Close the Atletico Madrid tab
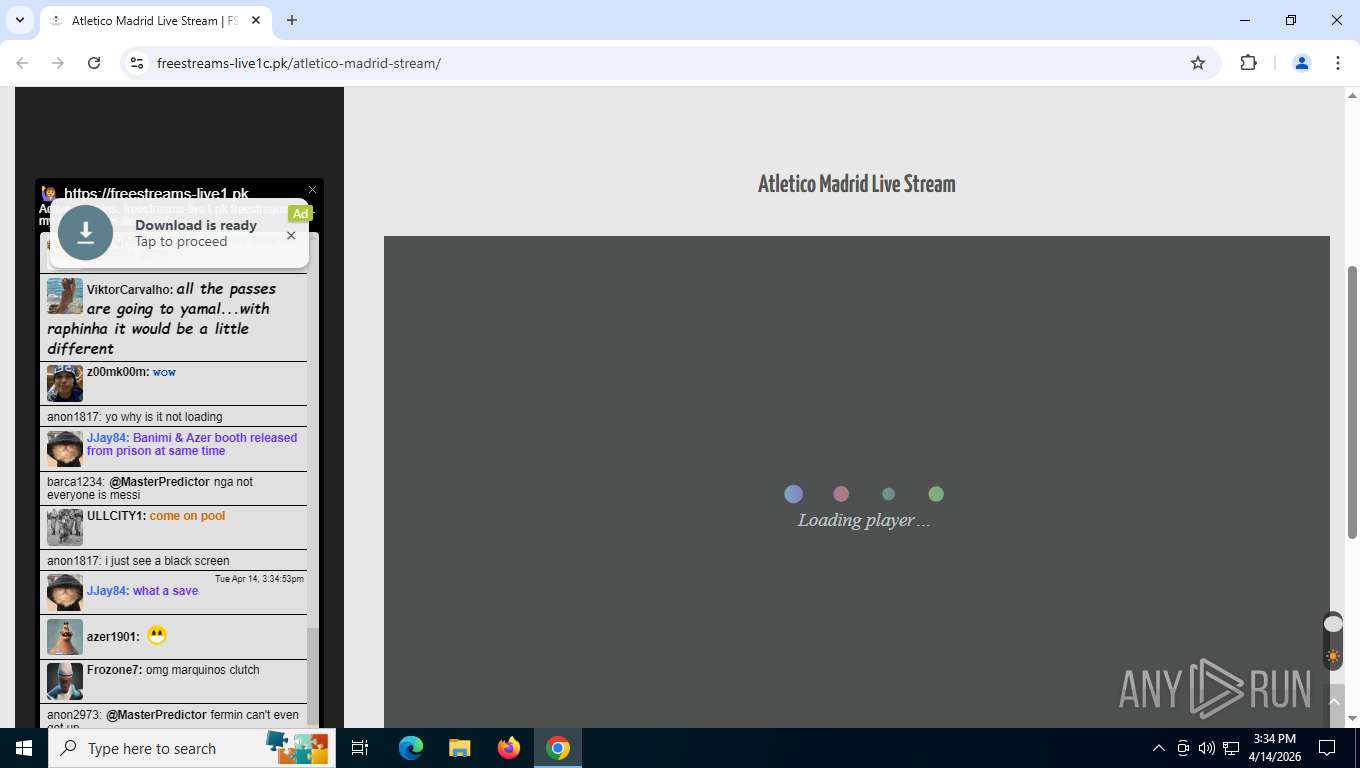Viewport: 1360px width, 768px height. 256,20
